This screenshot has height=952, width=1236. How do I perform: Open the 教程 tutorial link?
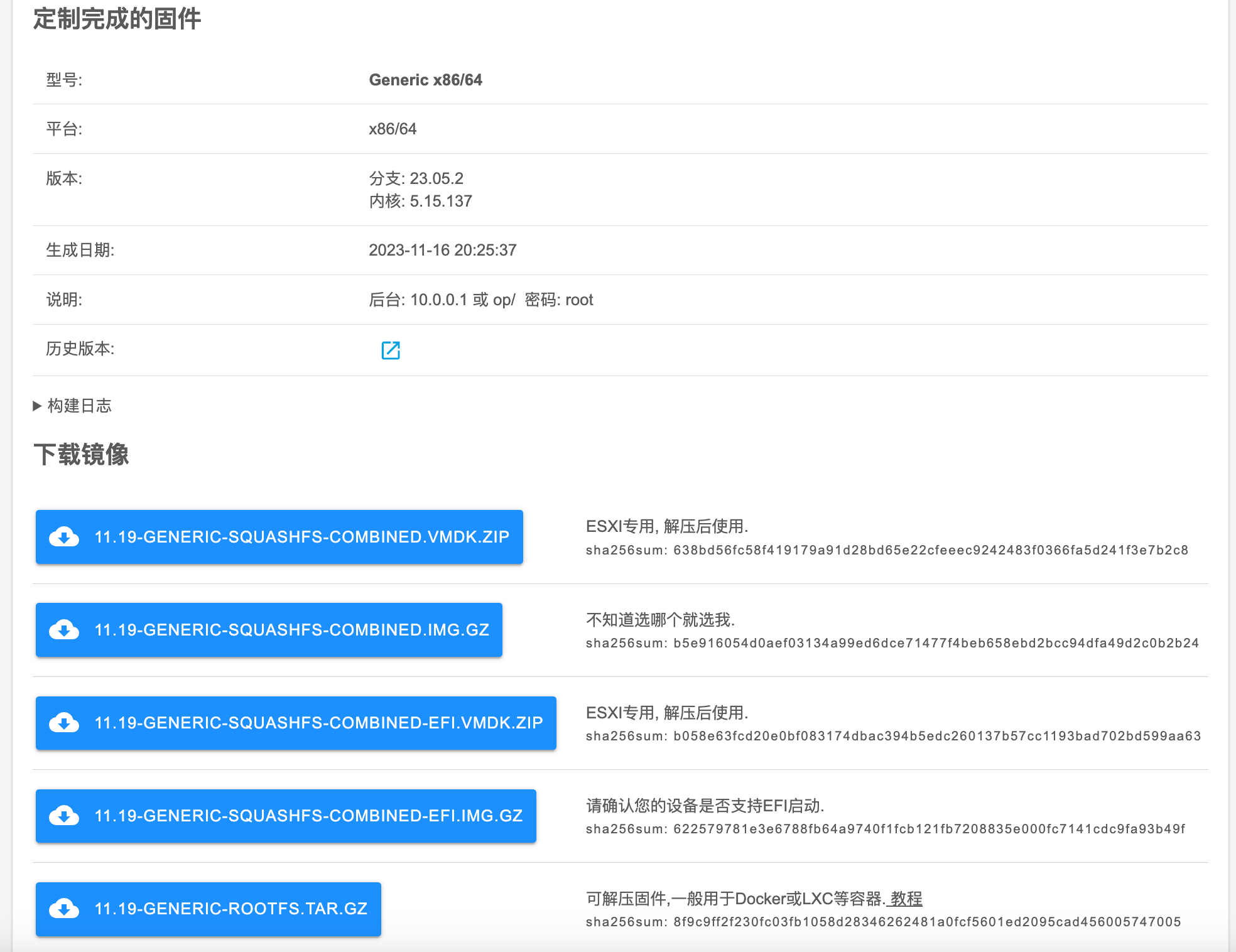click(906, 899)
